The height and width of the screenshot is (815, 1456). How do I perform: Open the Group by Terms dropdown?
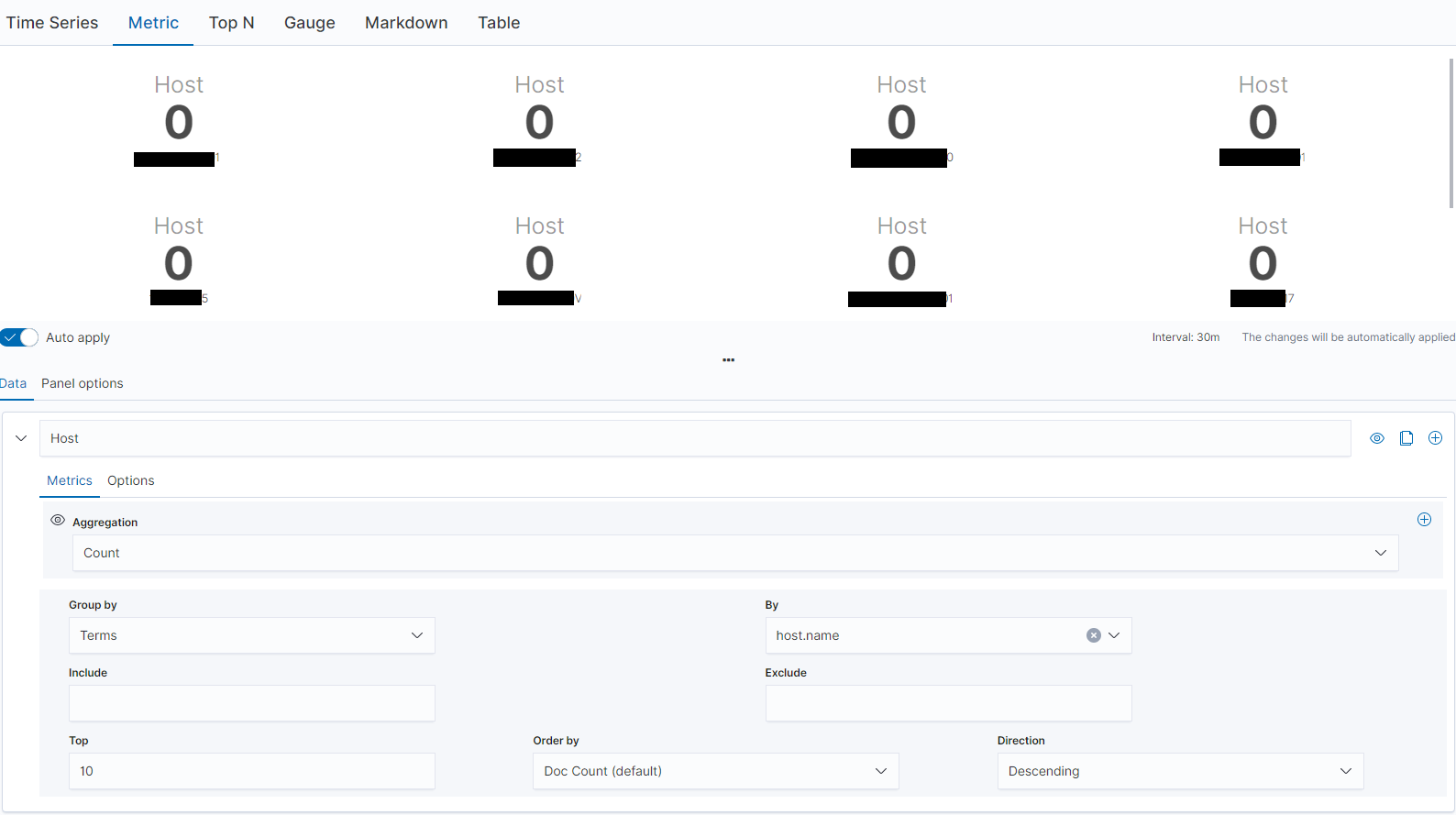(252, 635)
